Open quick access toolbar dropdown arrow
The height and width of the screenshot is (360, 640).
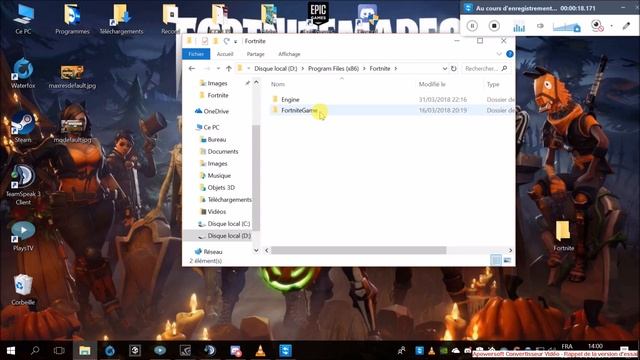[x=236, y=42]
